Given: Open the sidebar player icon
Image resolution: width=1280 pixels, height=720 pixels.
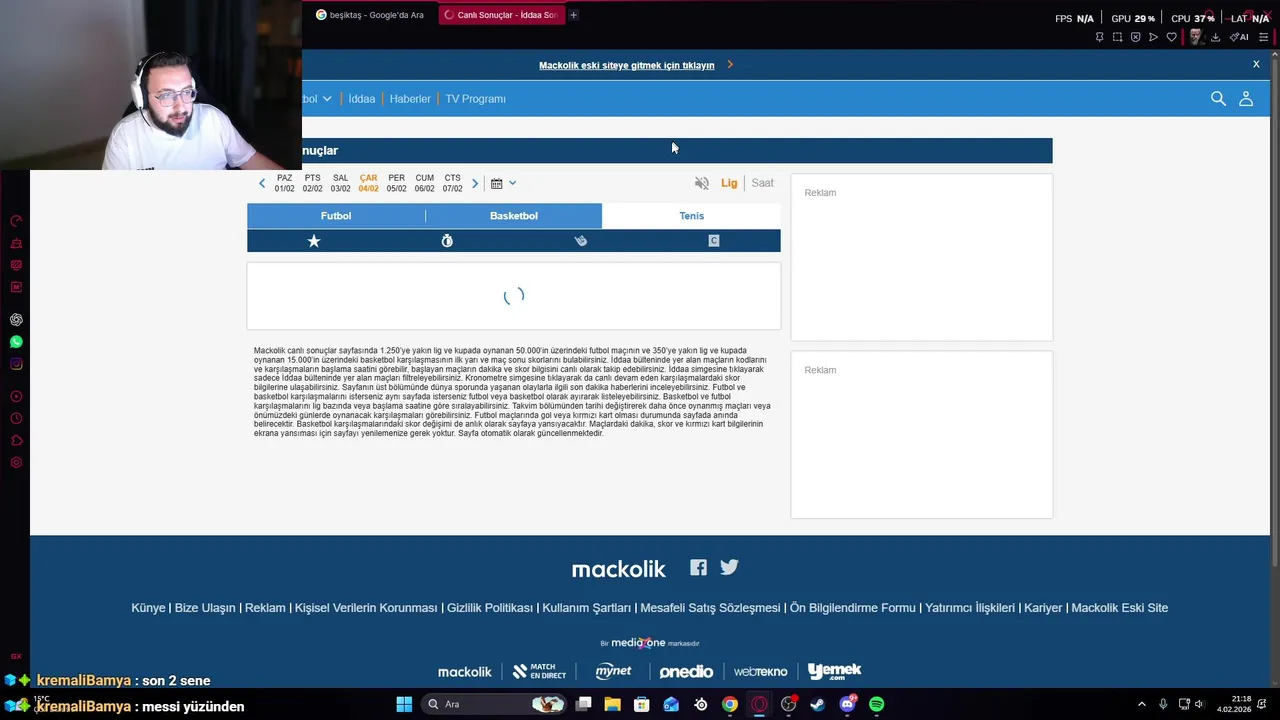Looking at the screenshot, I should [16, 397].
